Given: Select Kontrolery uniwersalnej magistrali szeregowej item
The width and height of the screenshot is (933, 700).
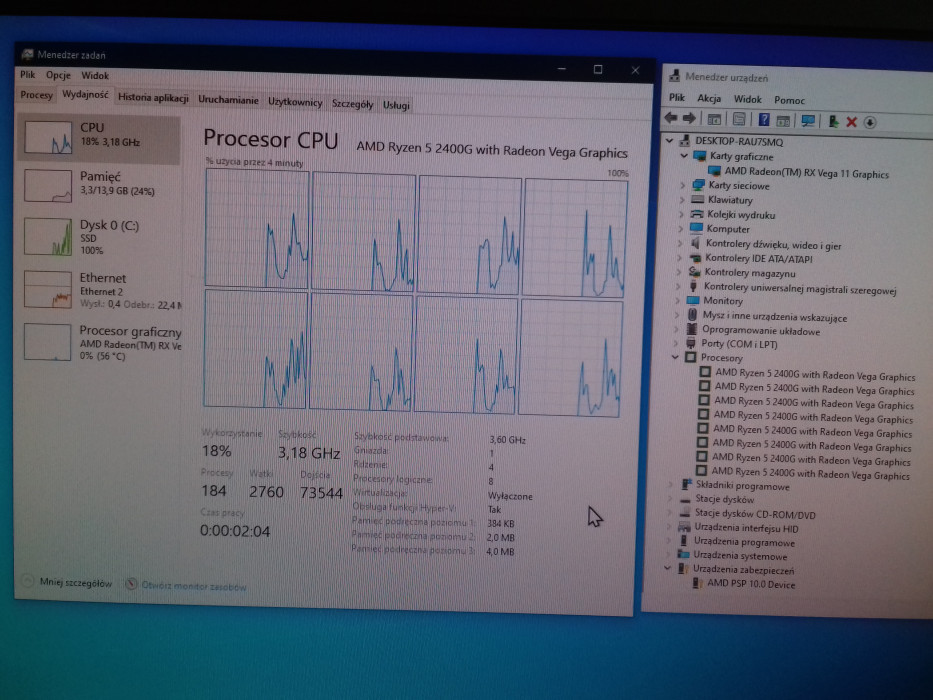Looking at the screenshot, I should coord(800,289).
